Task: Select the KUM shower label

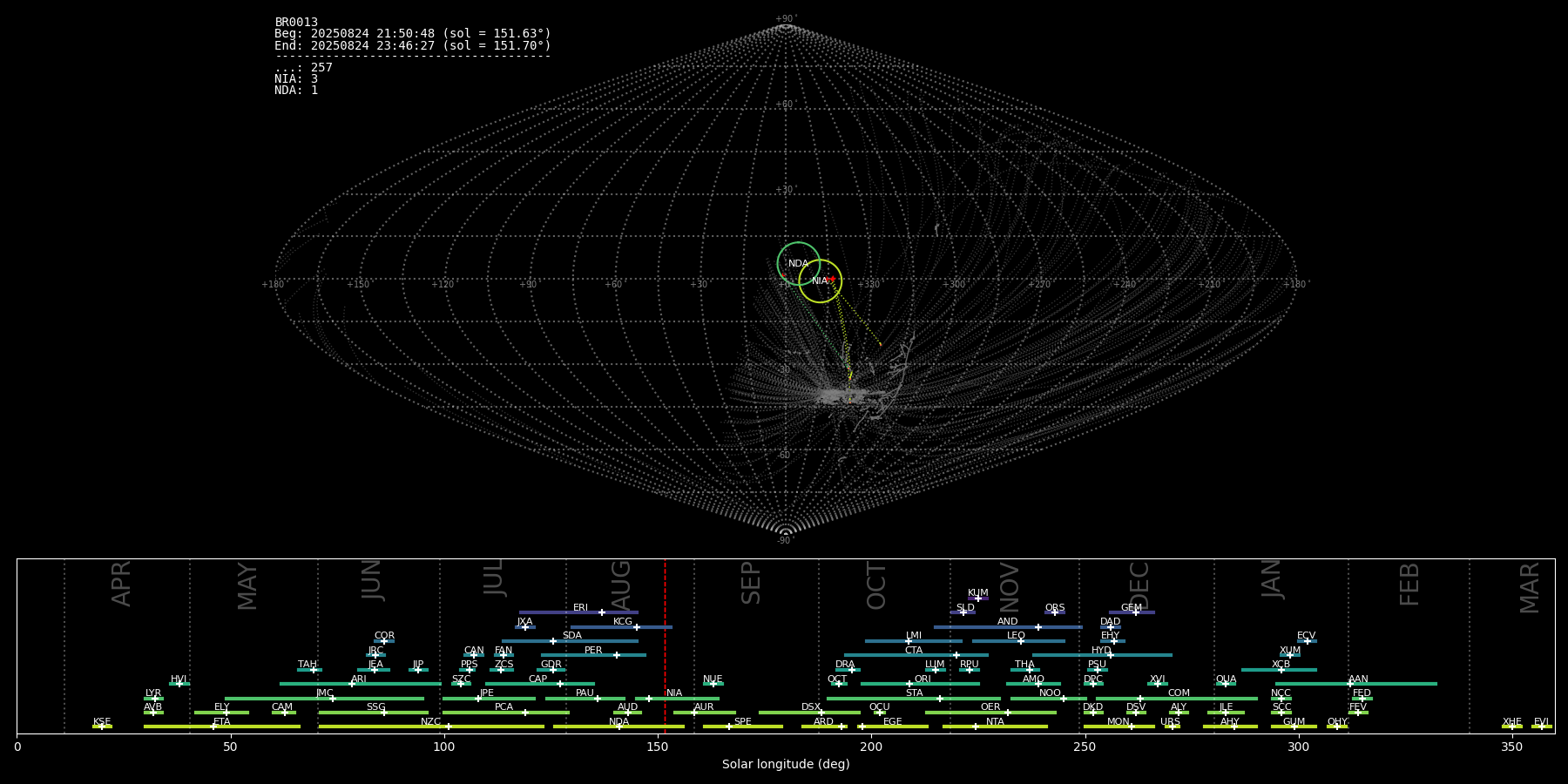Action: coord(978,593)
